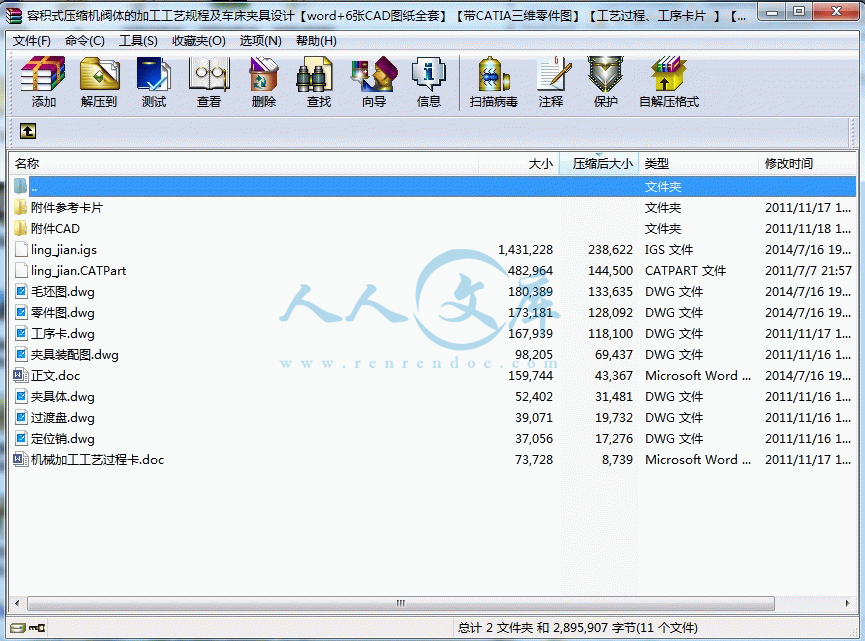Select the file 过渡盘.dwg
Image resolution: width=865 pixels, height=641 pixels.
tap(62, 418)
